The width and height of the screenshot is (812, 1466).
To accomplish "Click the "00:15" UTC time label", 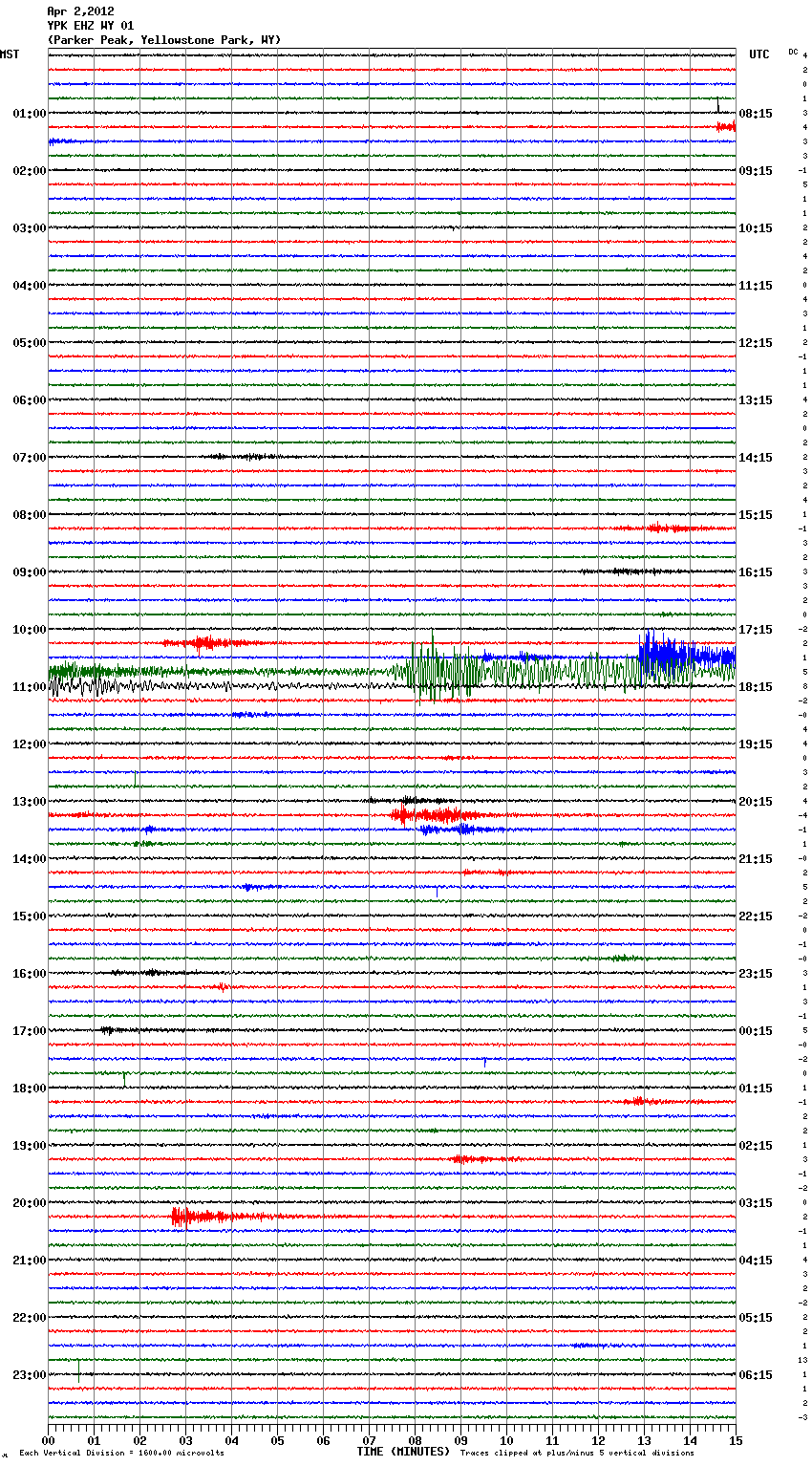I will click(x=756, y=1031).
